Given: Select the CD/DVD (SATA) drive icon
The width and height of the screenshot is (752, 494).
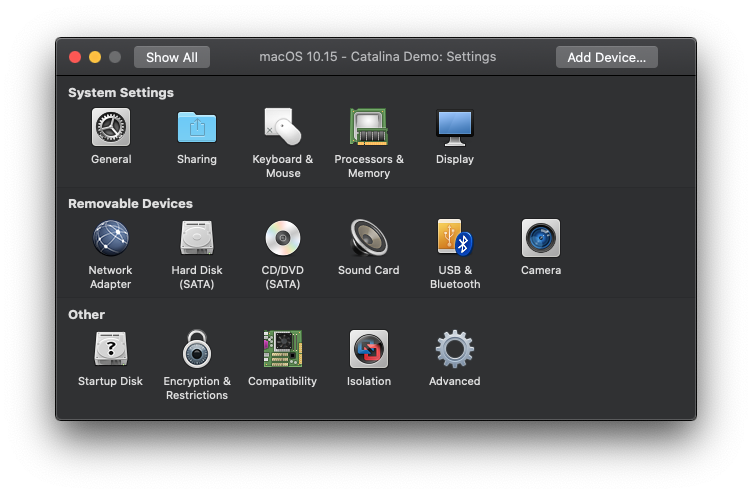Looking at the screenshot, I should pos(282,238).
